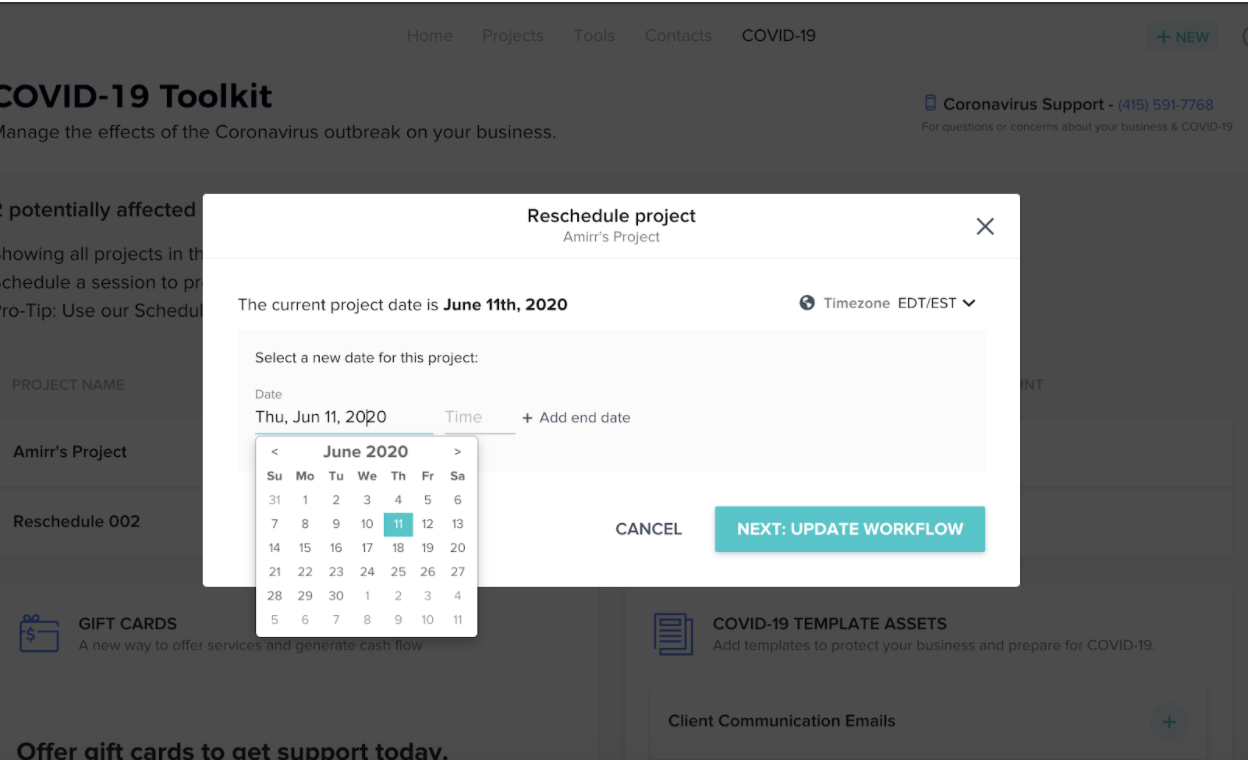Open the Projects menu item
Screen dimensions: 1248x760
513,36
